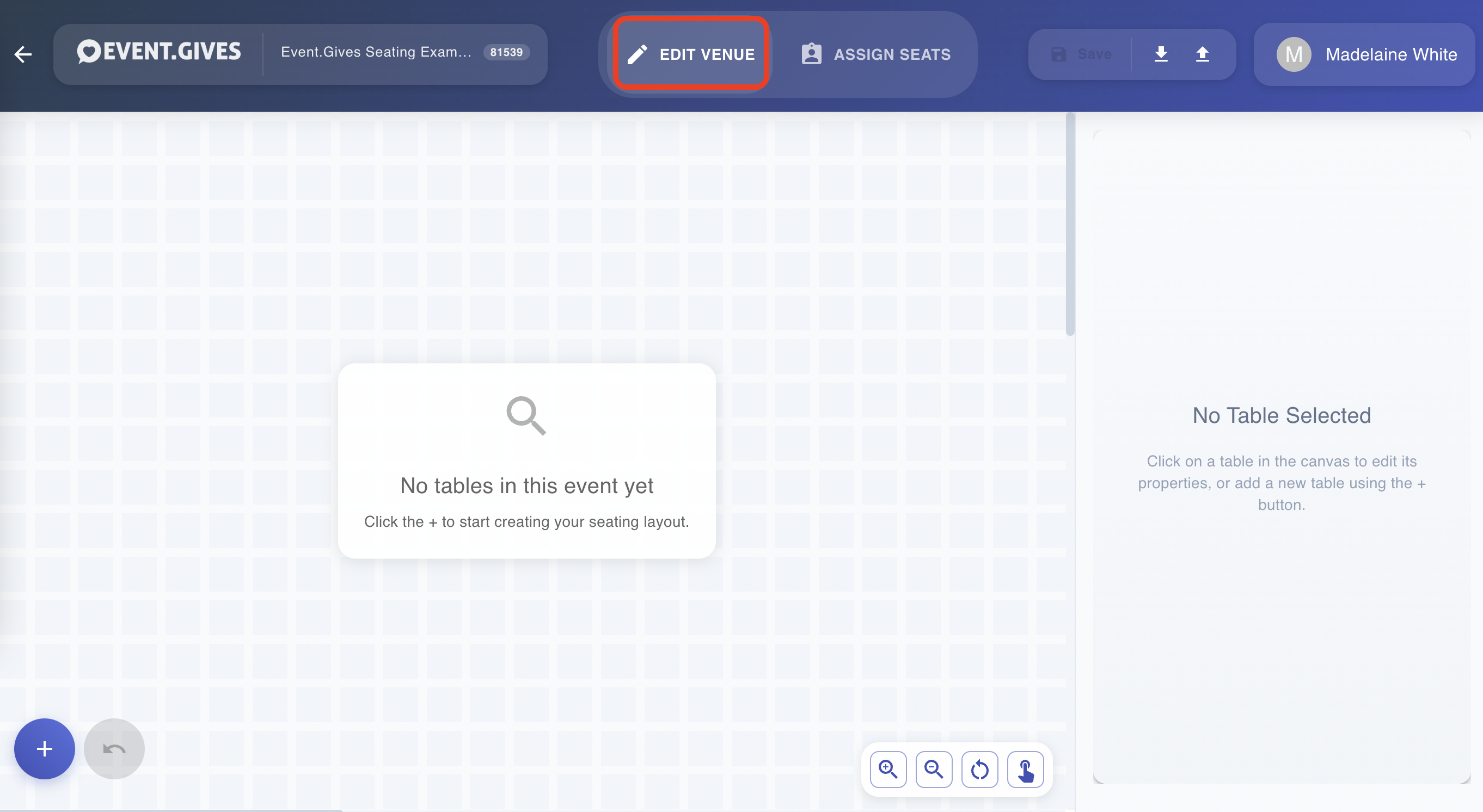Click the undo arrow button
The image size is (1483, 812).
pos(114,749)
